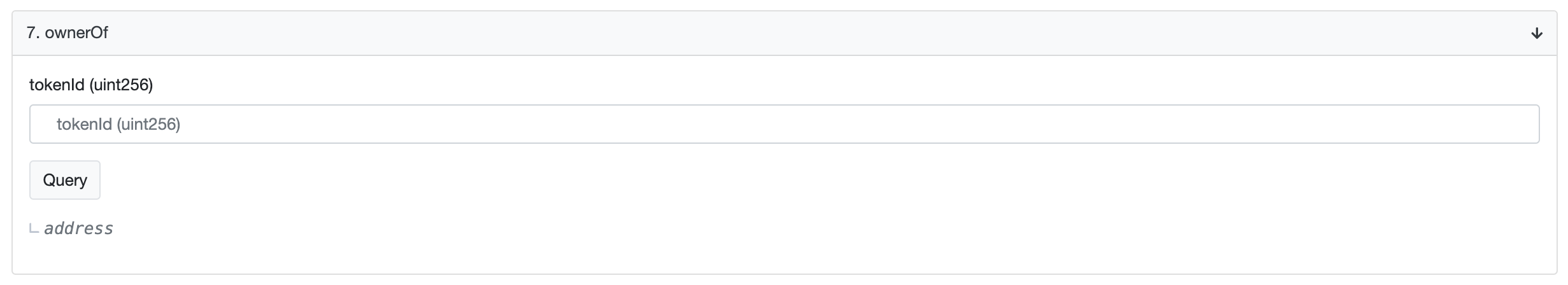Screen dimensions: 1568x285
Task: Click the tokenId (uint256) label above the input
Action: [91, 85]
